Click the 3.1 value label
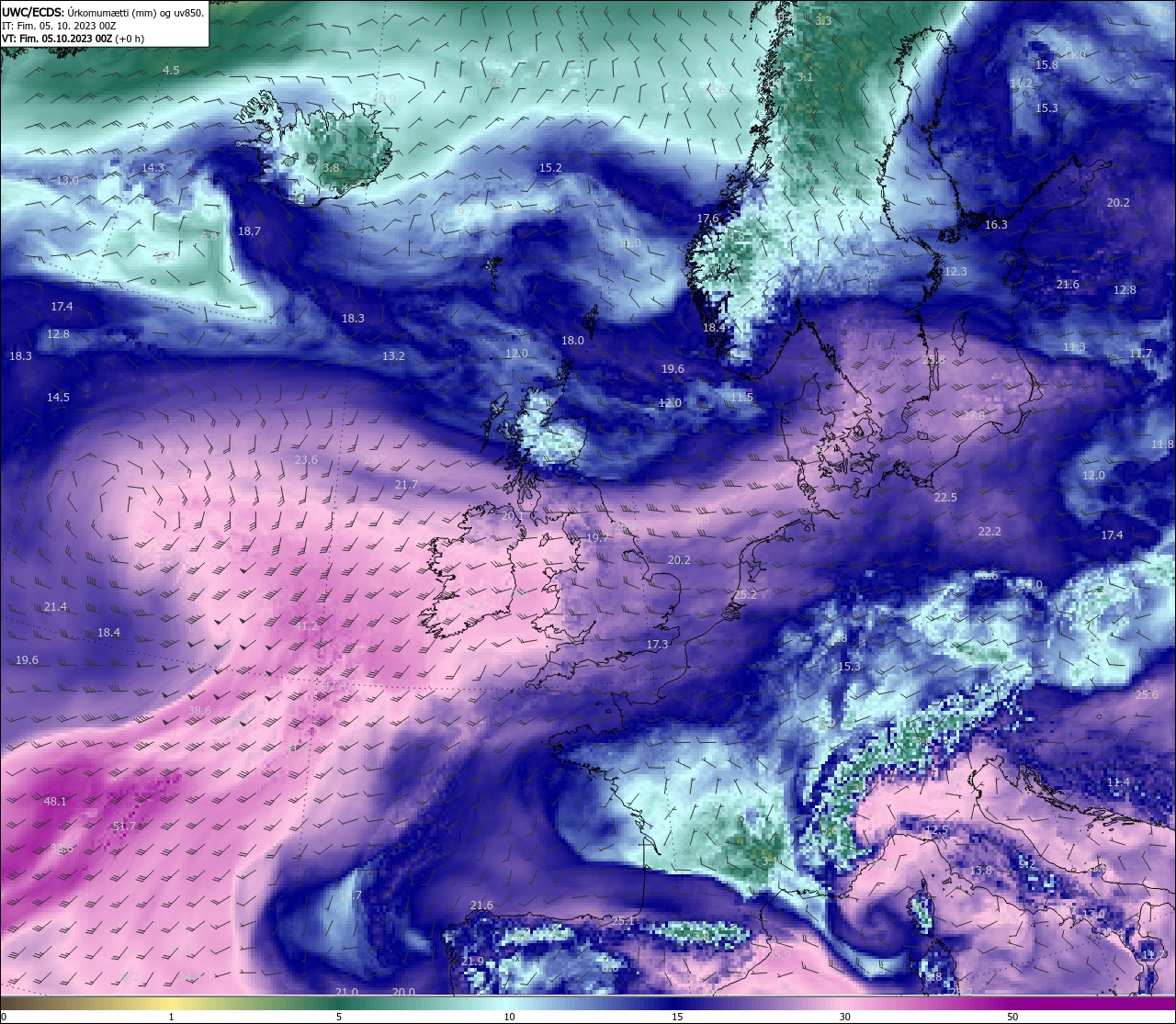 coord(805,77)
